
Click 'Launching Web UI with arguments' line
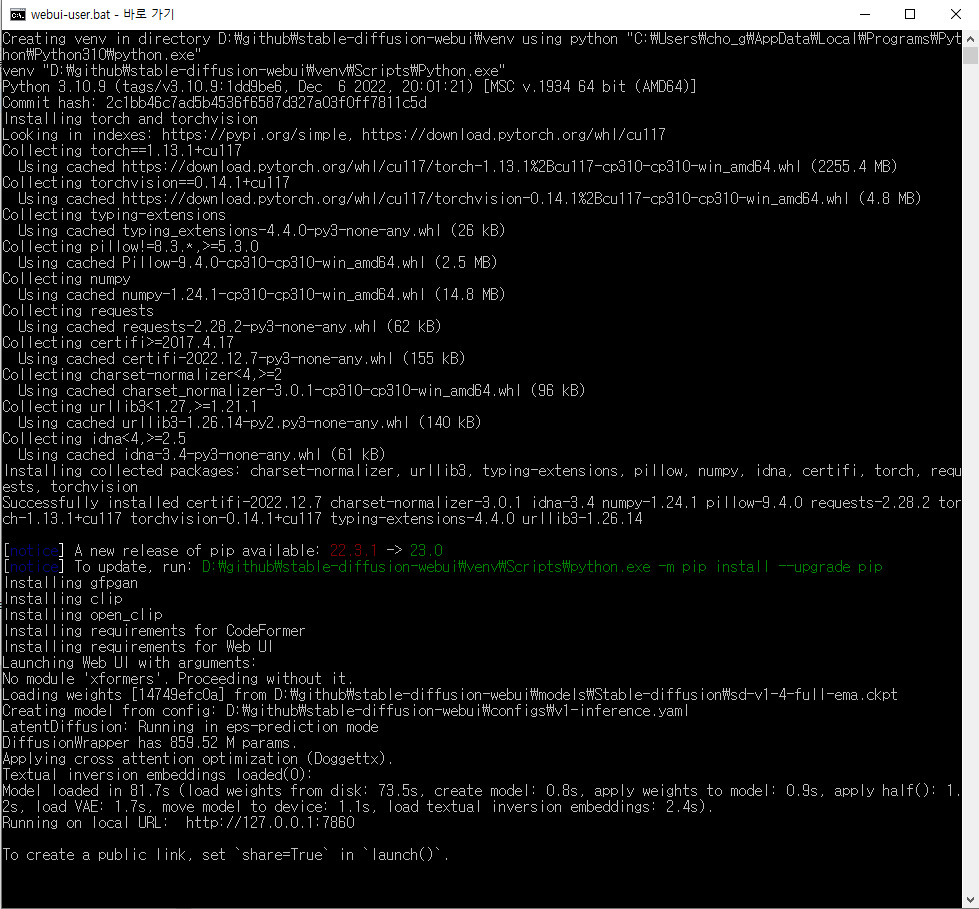tap(129, 662)
